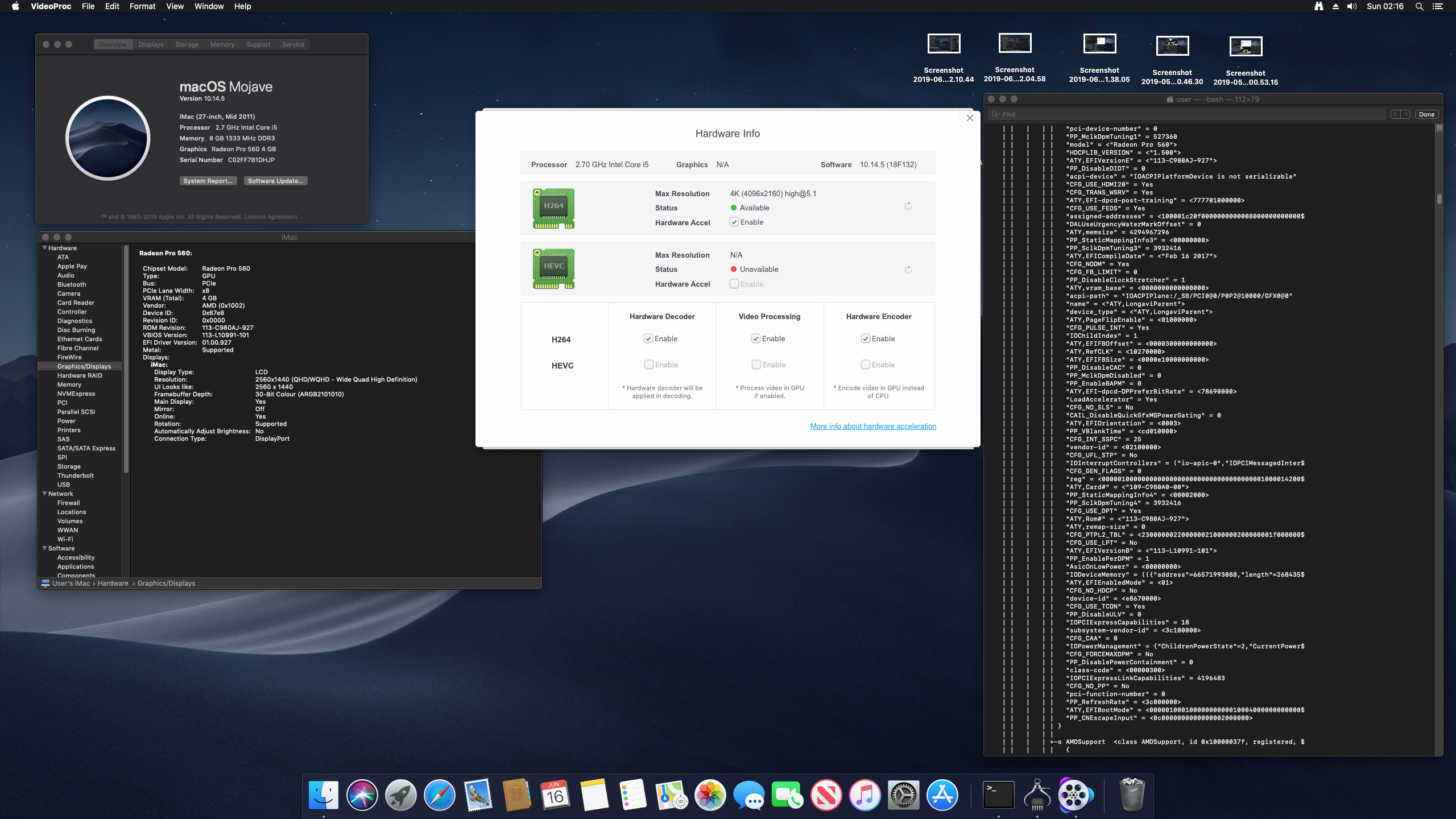
Task: Open the File menu
Action: pyautogui.click(x=88, y=6)
